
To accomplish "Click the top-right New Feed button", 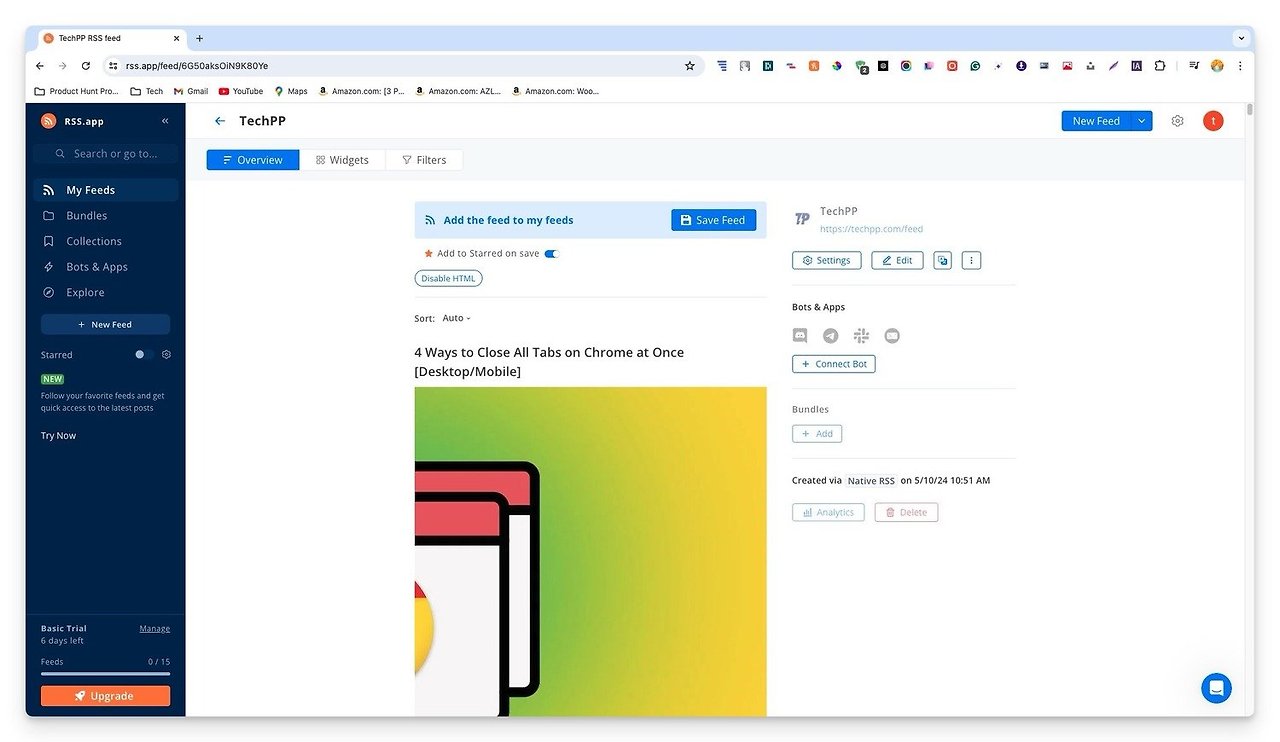I will point(1096,121).
